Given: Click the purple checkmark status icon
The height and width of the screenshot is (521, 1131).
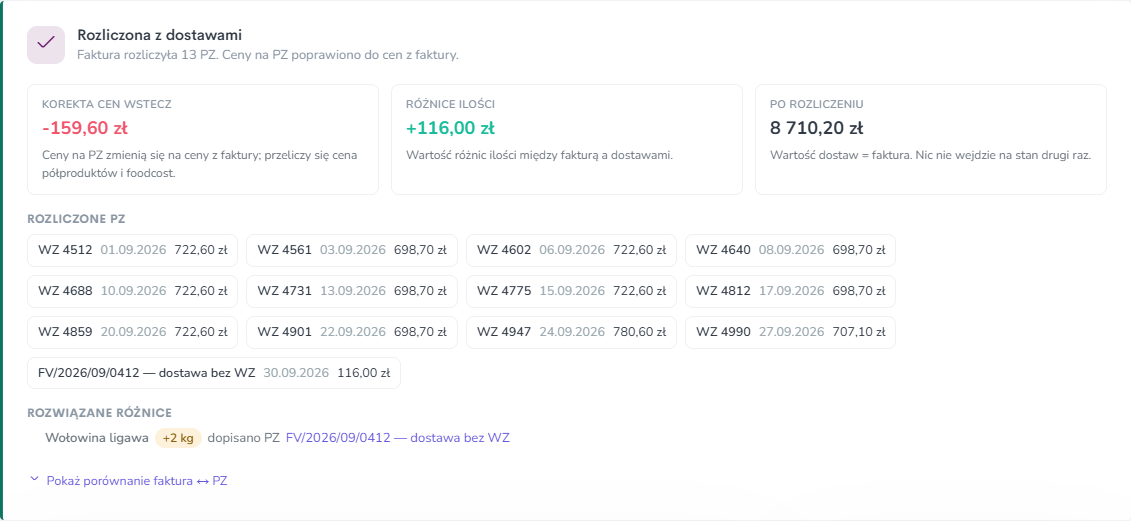Looking at the screenshot, I should 46,45.
